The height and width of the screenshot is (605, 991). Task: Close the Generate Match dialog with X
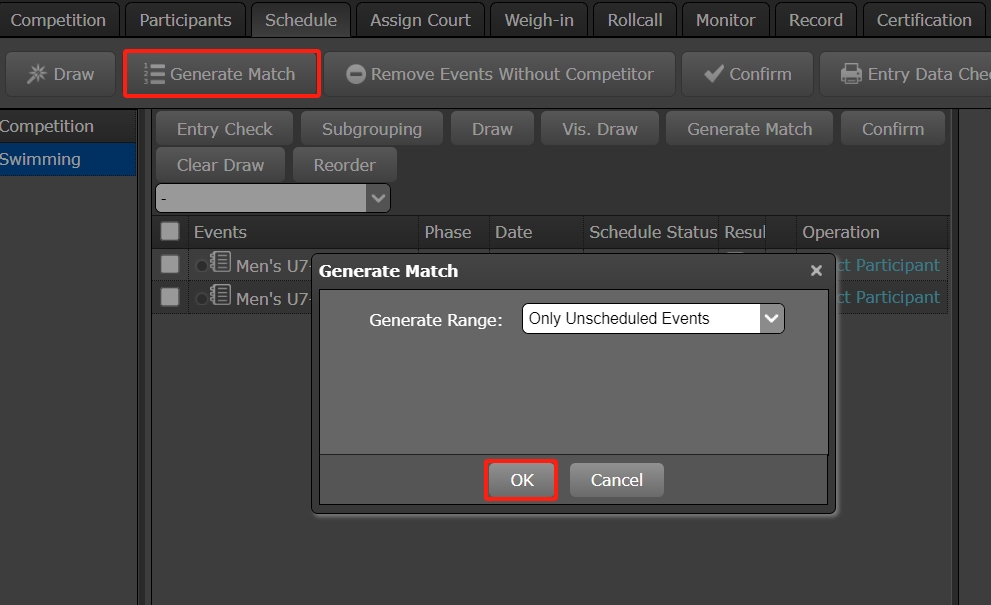tap(816, 271)
